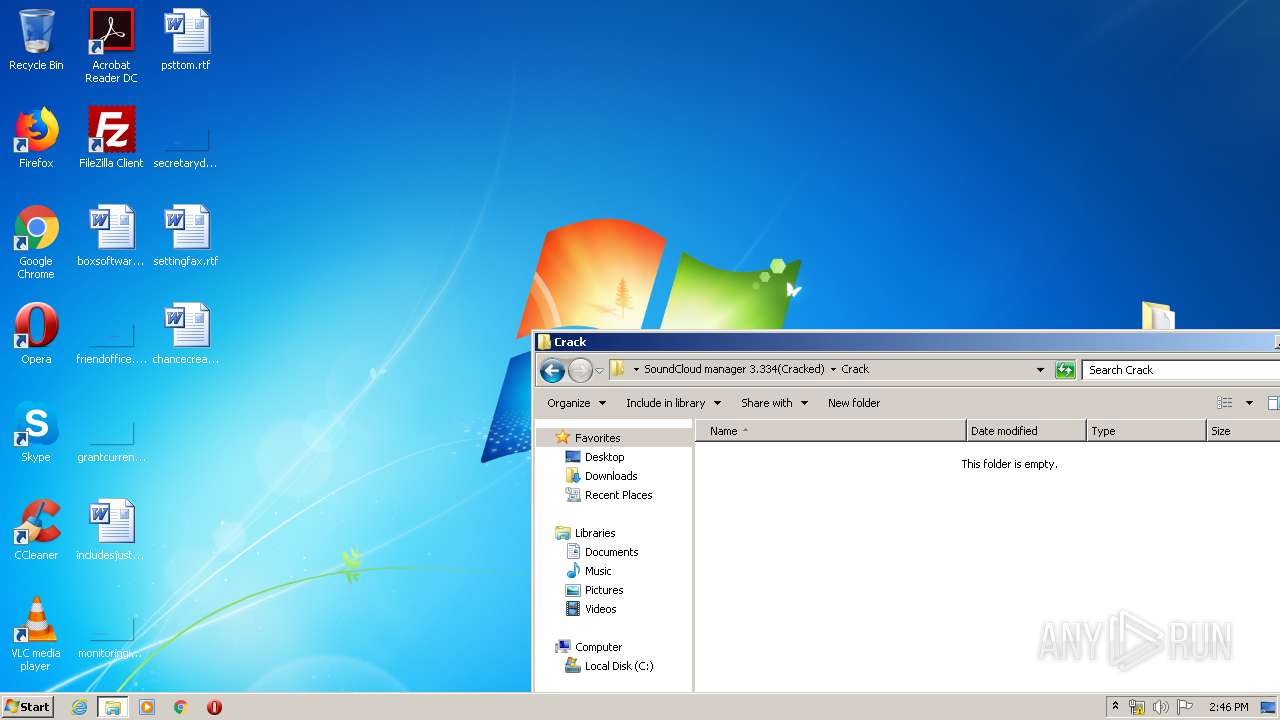The image size is (1280, 720).
Task: Launch Acrobat Reader DC from desktop
Action: point(111,46)
